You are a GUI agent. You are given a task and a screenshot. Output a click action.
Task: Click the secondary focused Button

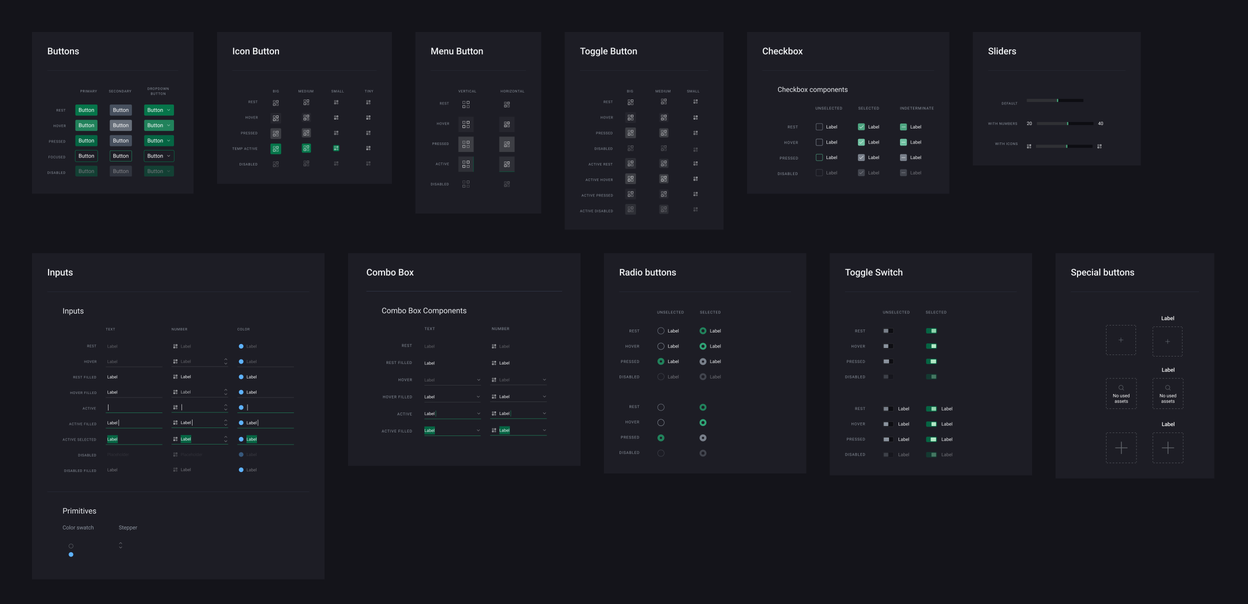pos(121,156)
